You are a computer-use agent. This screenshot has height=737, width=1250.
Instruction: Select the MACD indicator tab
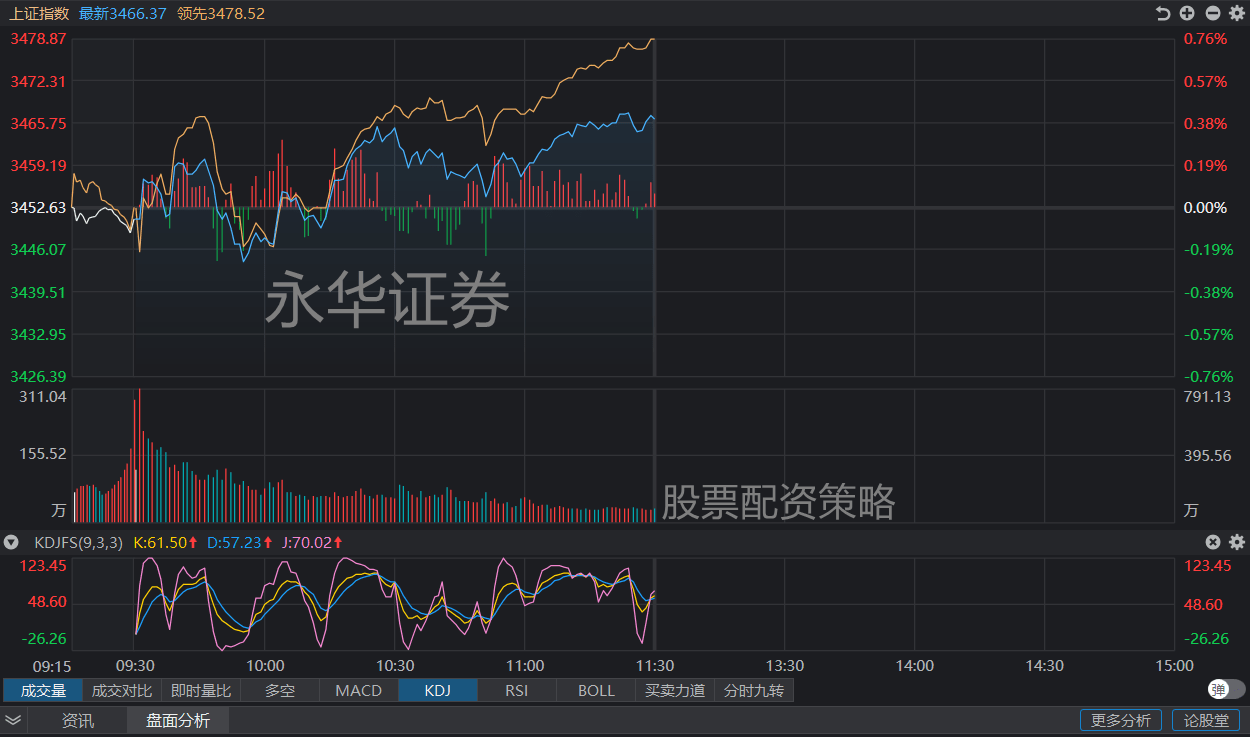[359, 690]
